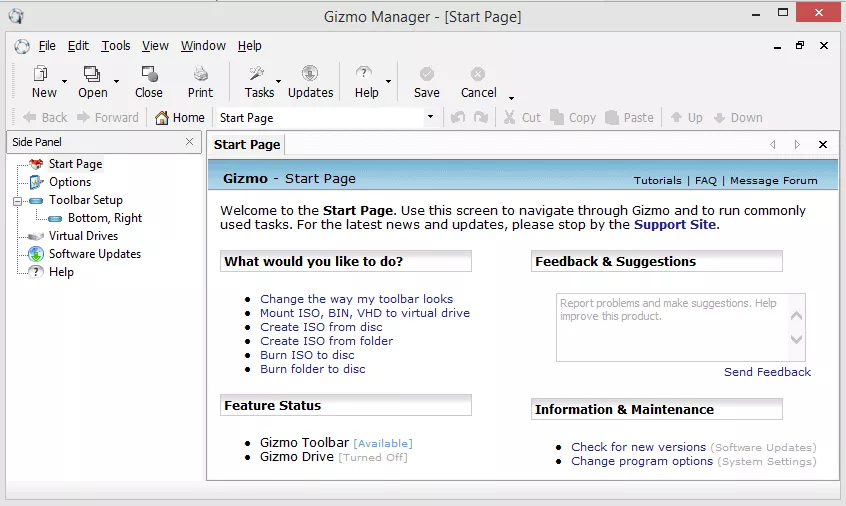Open Software Updates in side panel

click(94, 254)
